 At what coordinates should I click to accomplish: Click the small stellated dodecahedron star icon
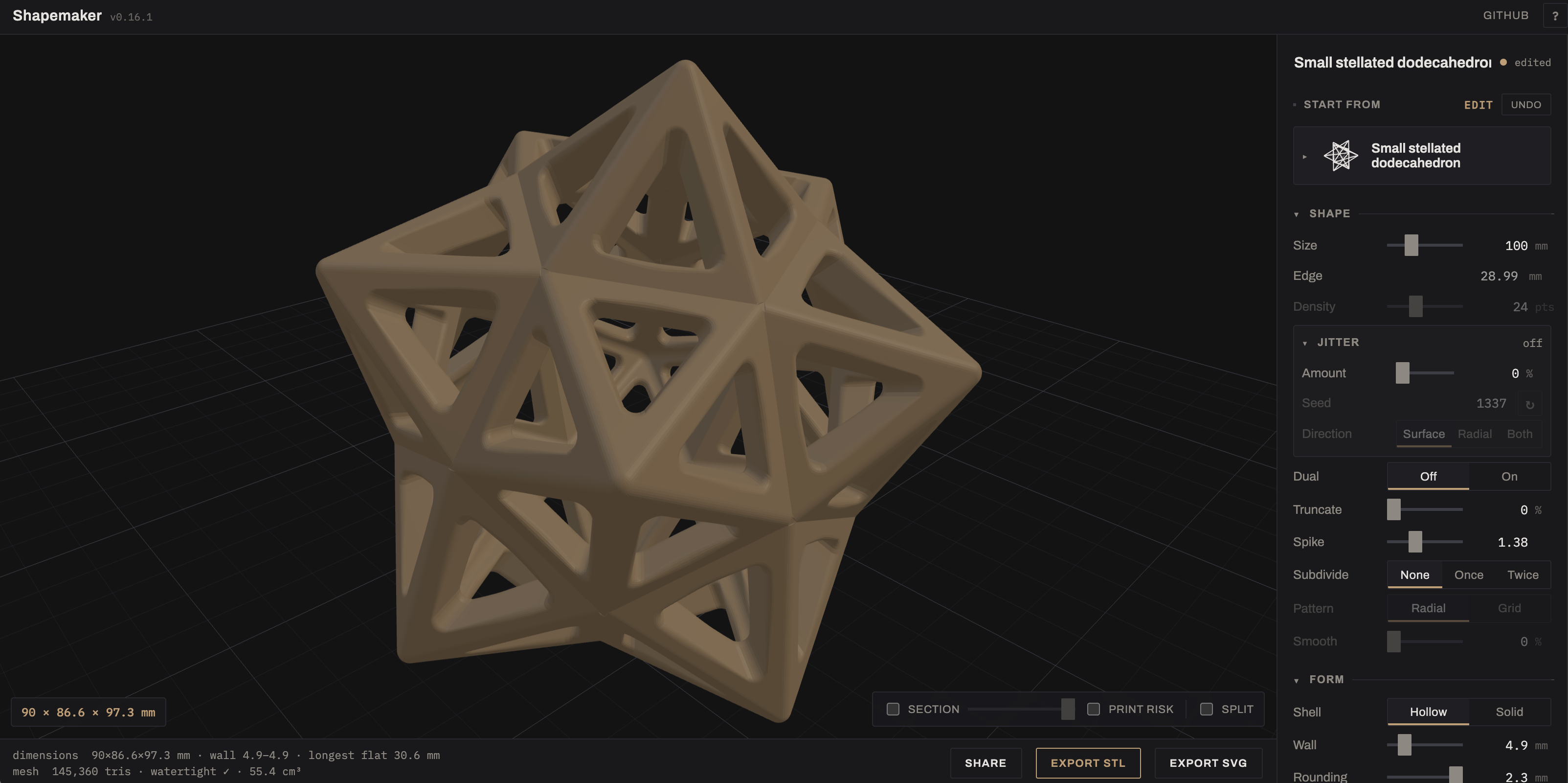point(1341,156)
